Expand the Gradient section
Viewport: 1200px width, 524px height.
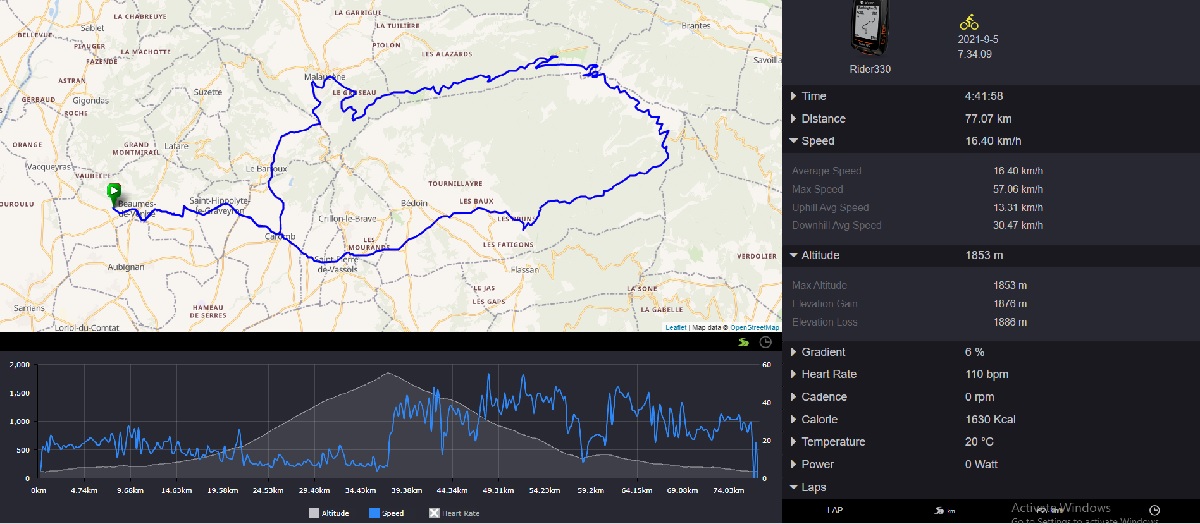coord(822,352)
